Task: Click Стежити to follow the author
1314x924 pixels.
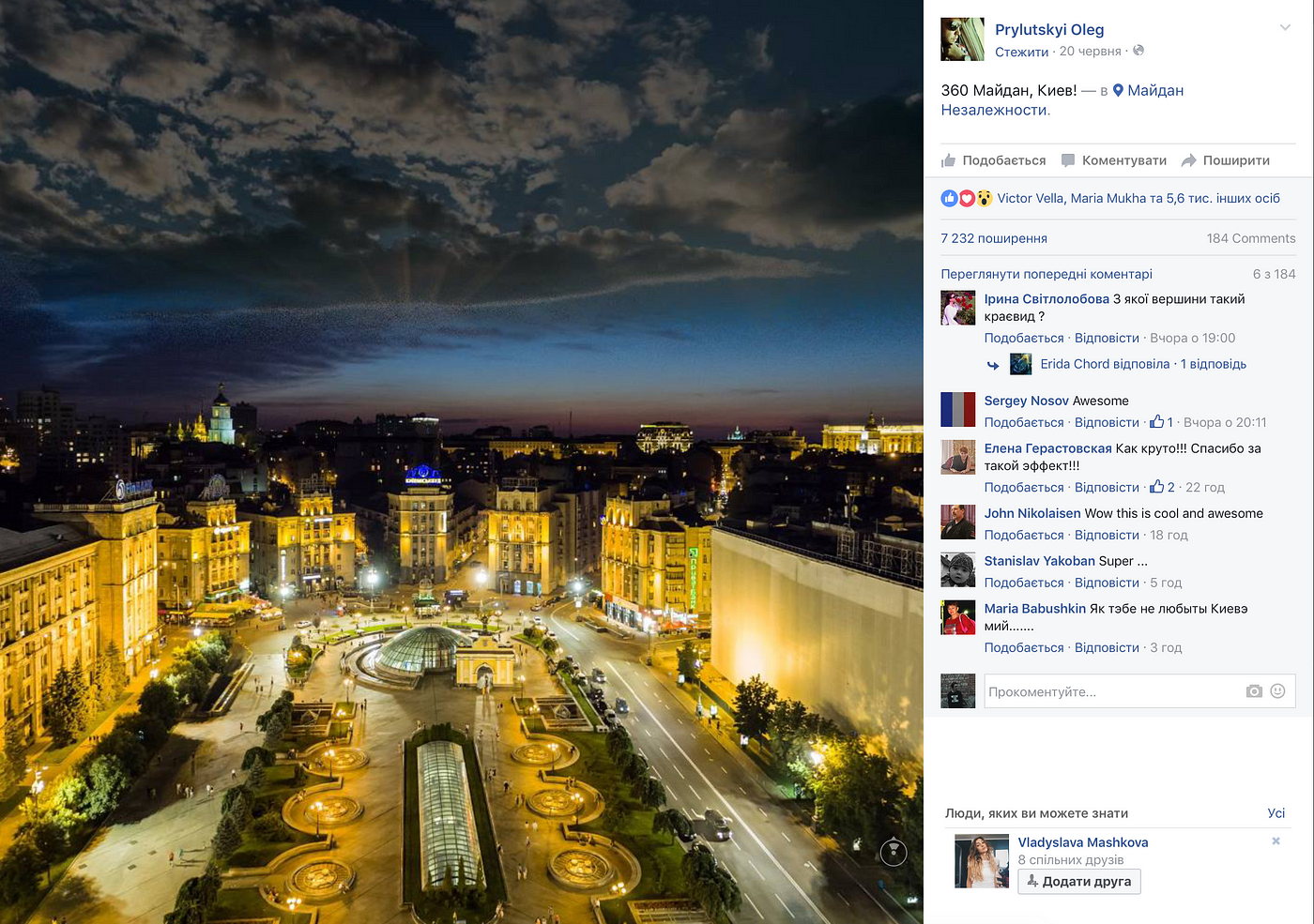Action: [1022, 52]
